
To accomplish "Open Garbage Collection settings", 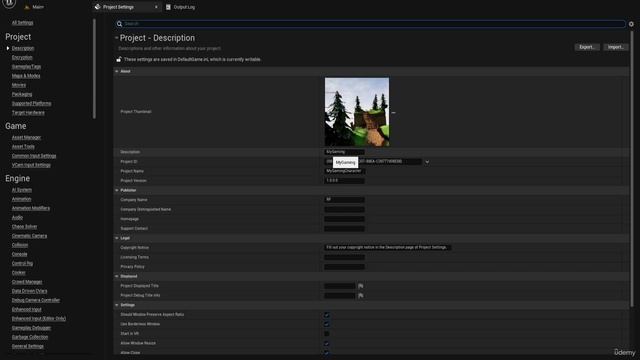I will (x=30, y=337).
